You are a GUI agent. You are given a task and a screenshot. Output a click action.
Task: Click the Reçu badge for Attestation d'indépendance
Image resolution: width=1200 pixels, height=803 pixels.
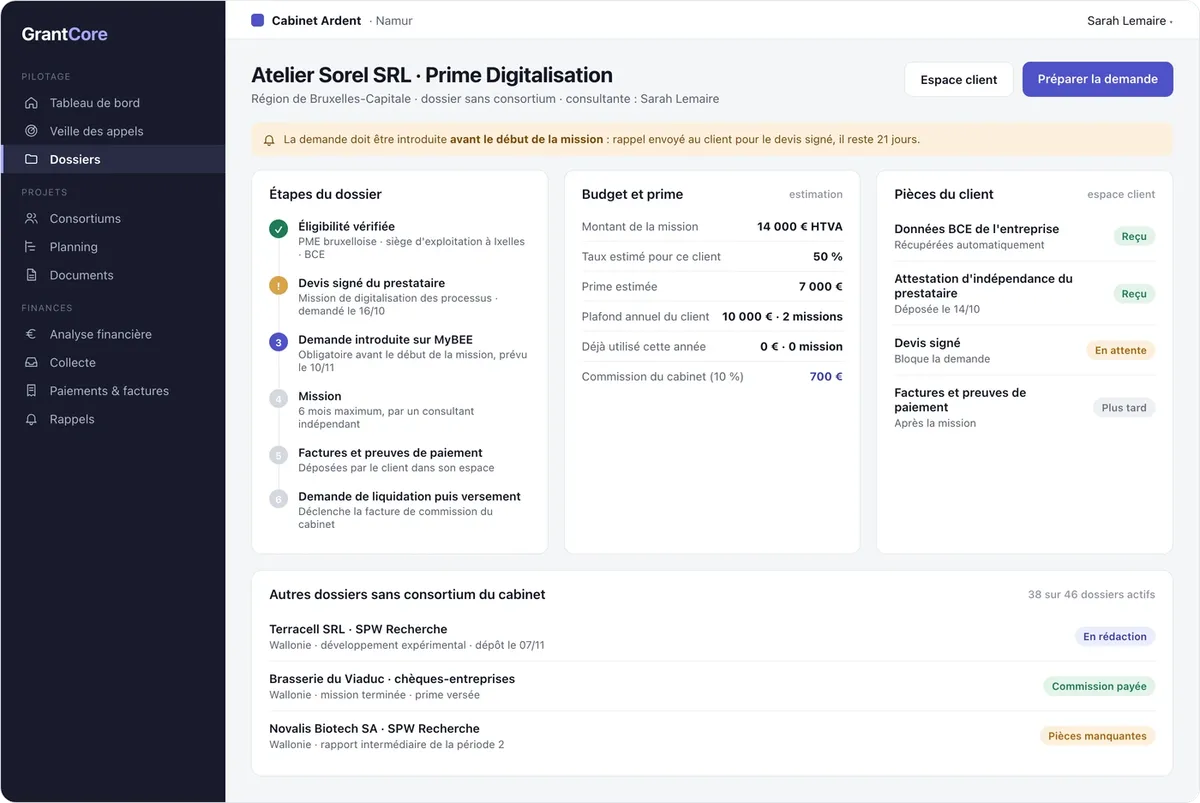click(1134, 294)
